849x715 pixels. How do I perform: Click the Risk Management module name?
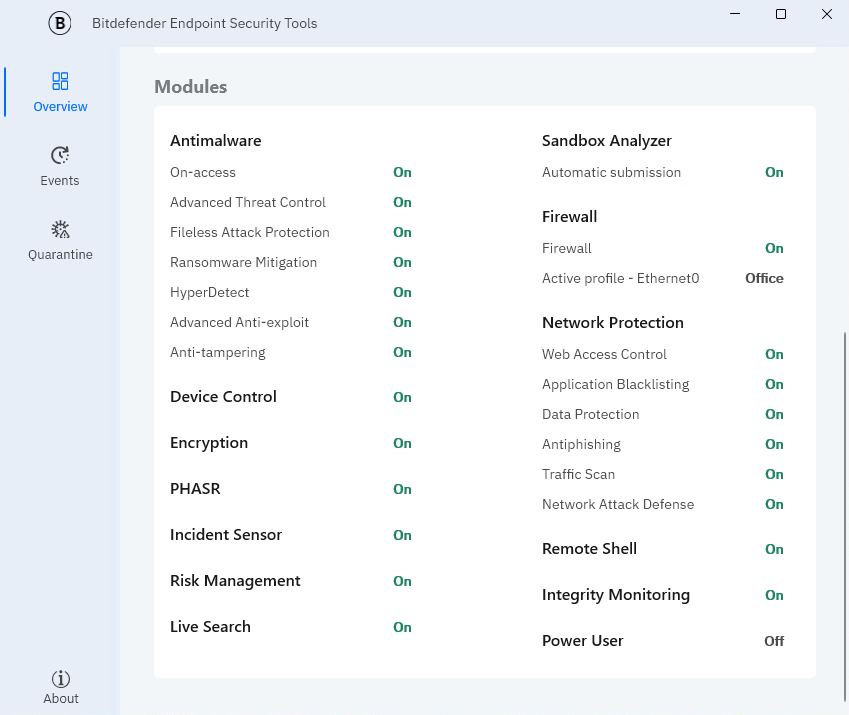pos(235,581)
